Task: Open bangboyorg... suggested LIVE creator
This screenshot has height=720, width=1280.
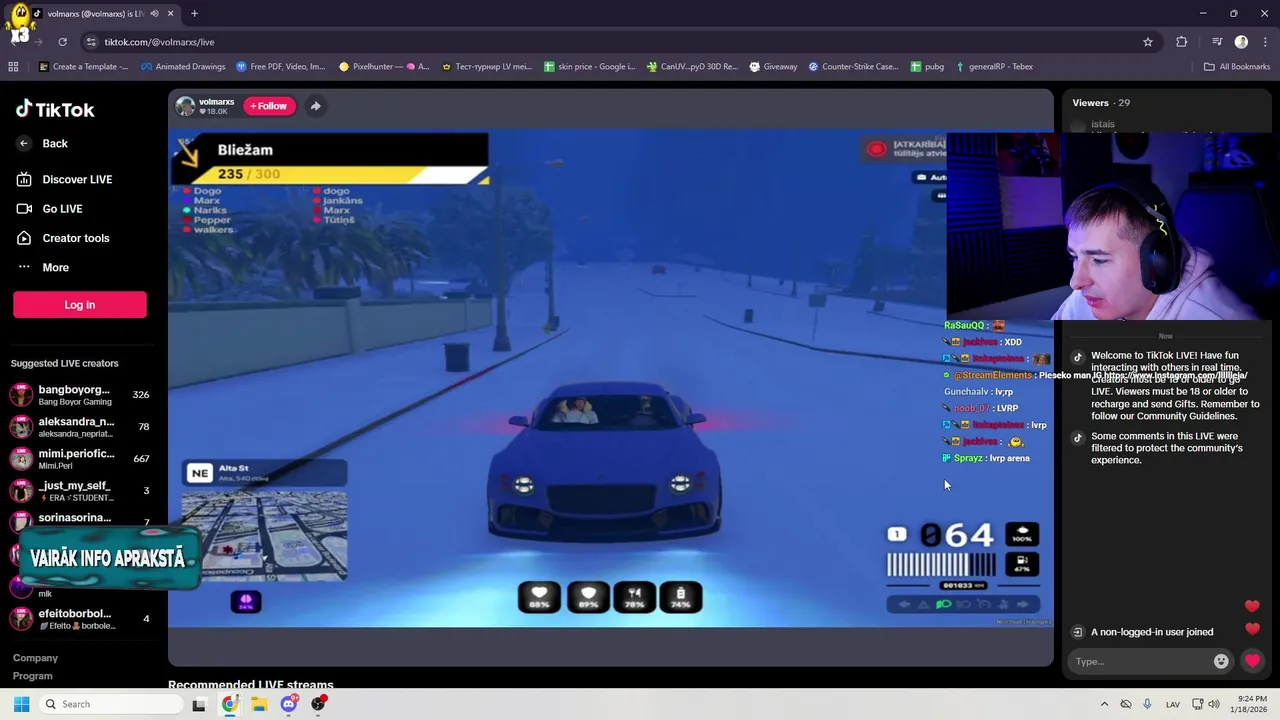Action: coord(80,395)
